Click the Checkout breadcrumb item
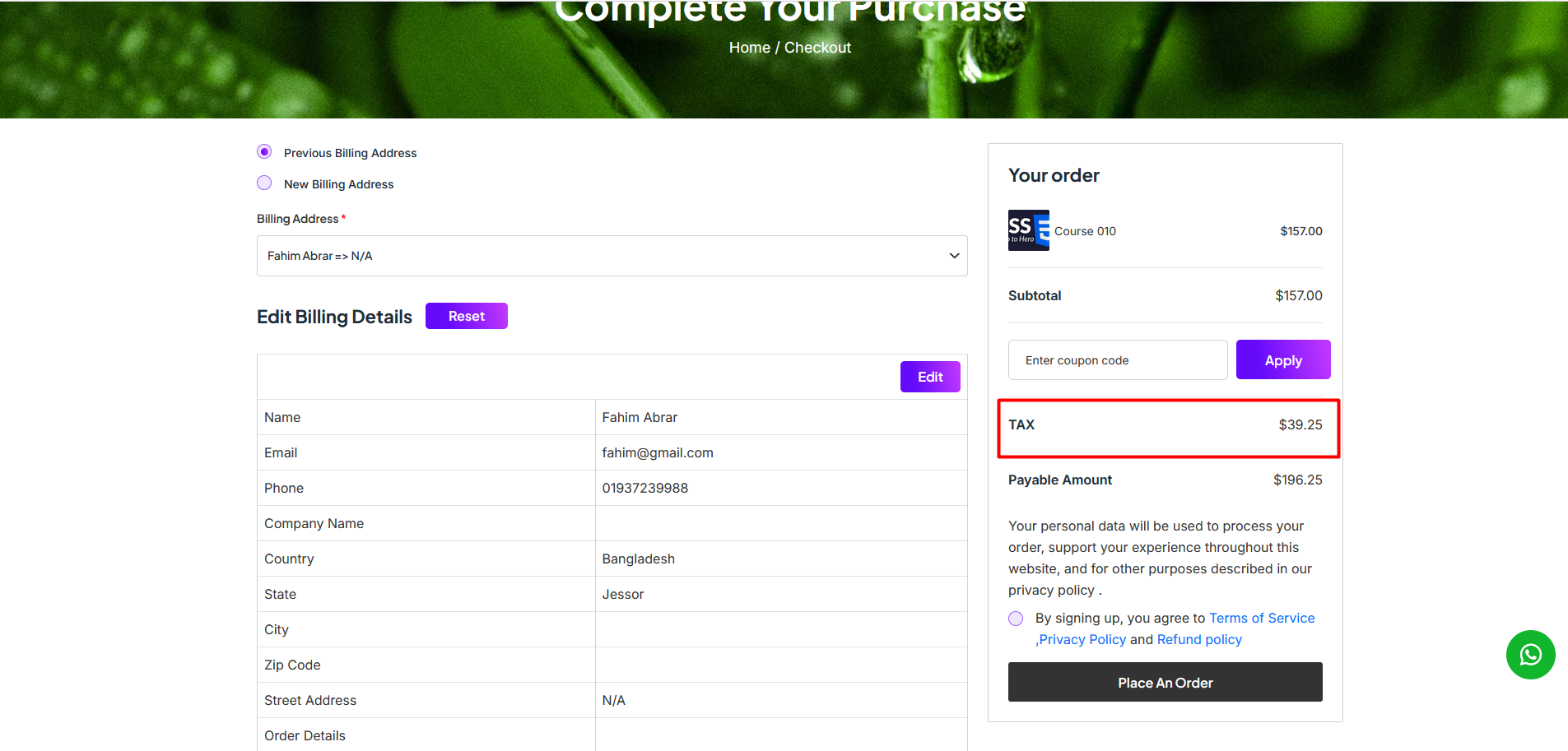 point(817,48)
